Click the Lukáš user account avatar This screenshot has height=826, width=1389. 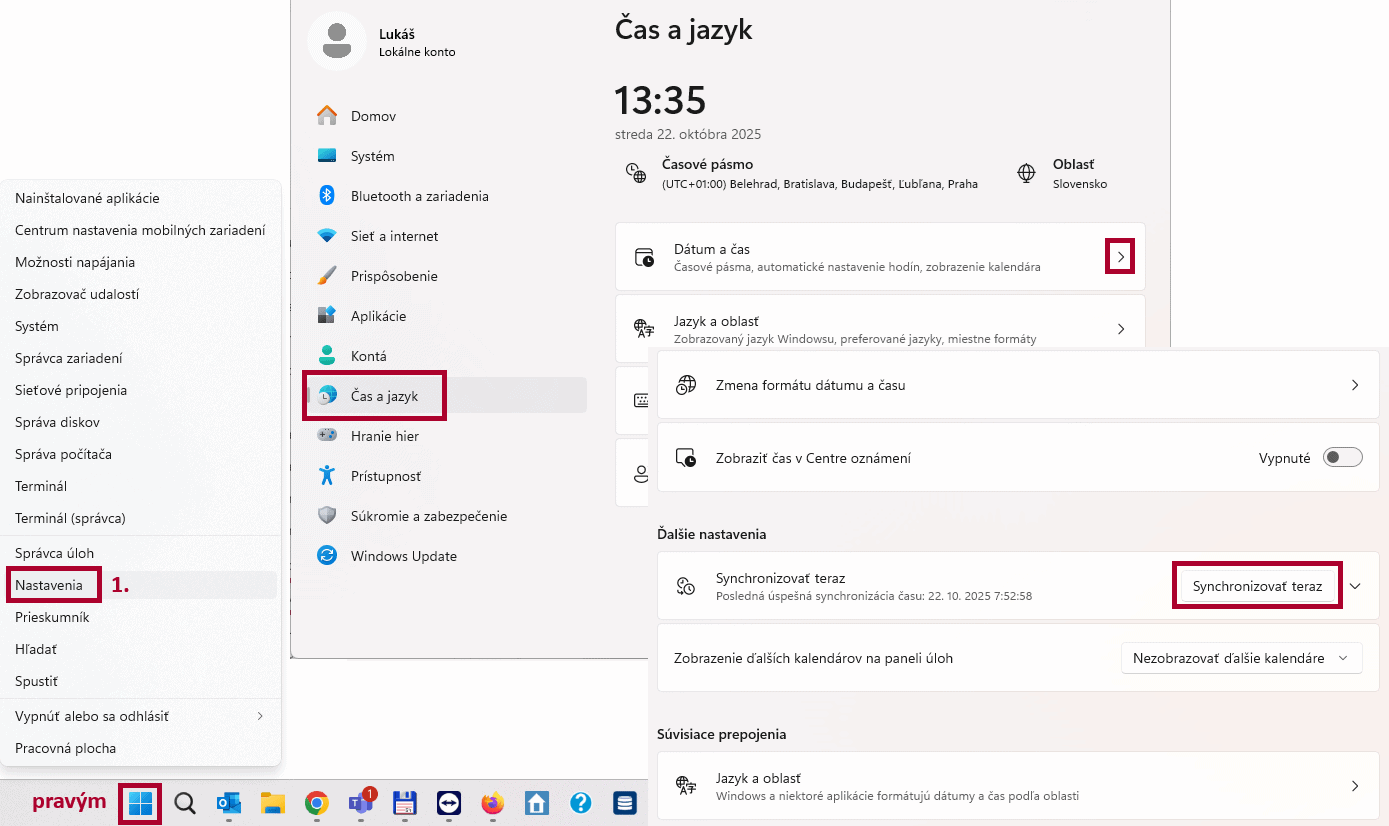[x=336, y=42]
